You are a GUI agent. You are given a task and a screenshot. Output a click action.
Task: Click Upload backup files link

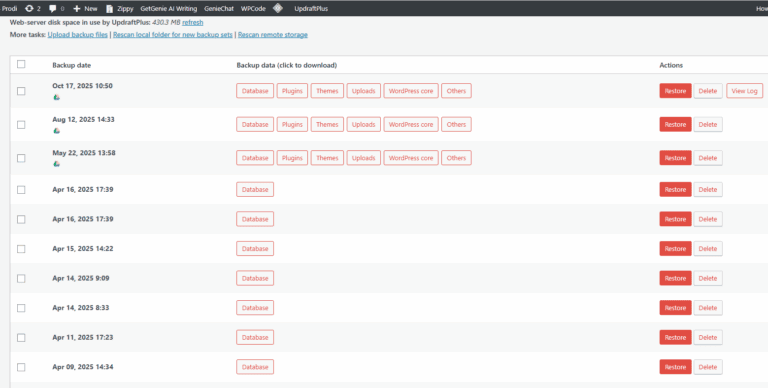(x=78, y=35)
